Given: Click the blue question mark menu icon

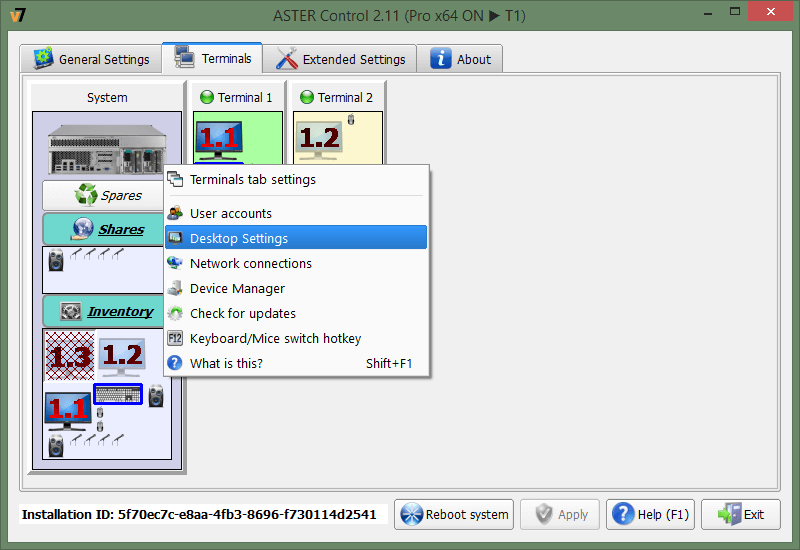Looking at the screenshot, I should 175,363.
